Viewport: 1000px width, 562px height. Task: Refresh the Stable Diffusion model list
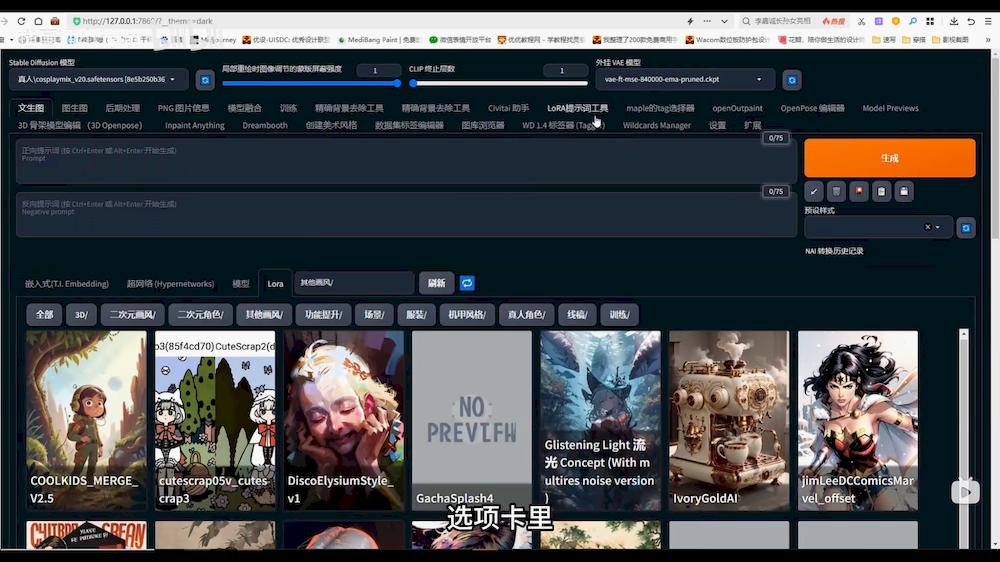(205, 80)
